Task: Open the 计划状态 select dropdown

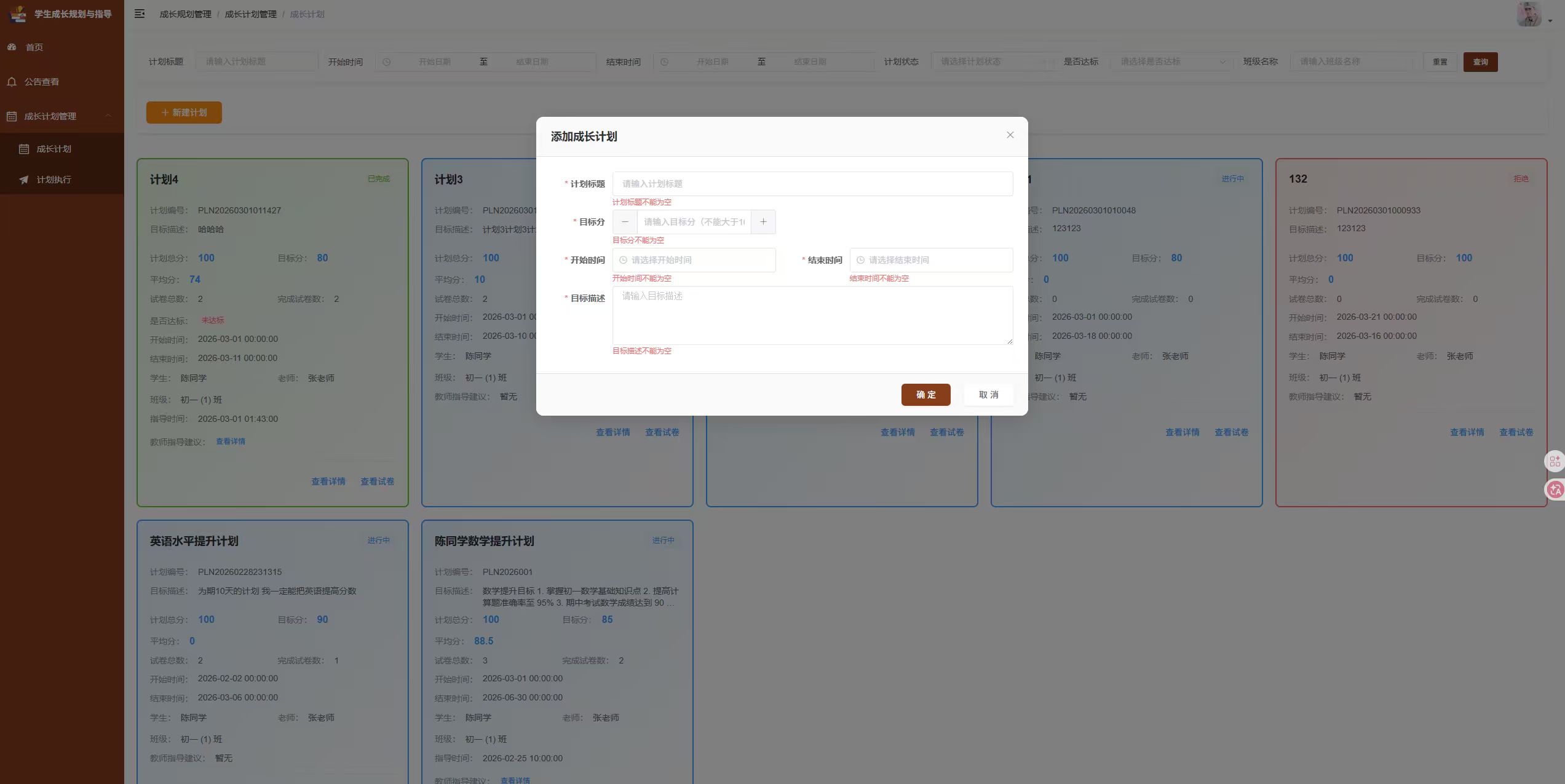Action: coord(994,61)
